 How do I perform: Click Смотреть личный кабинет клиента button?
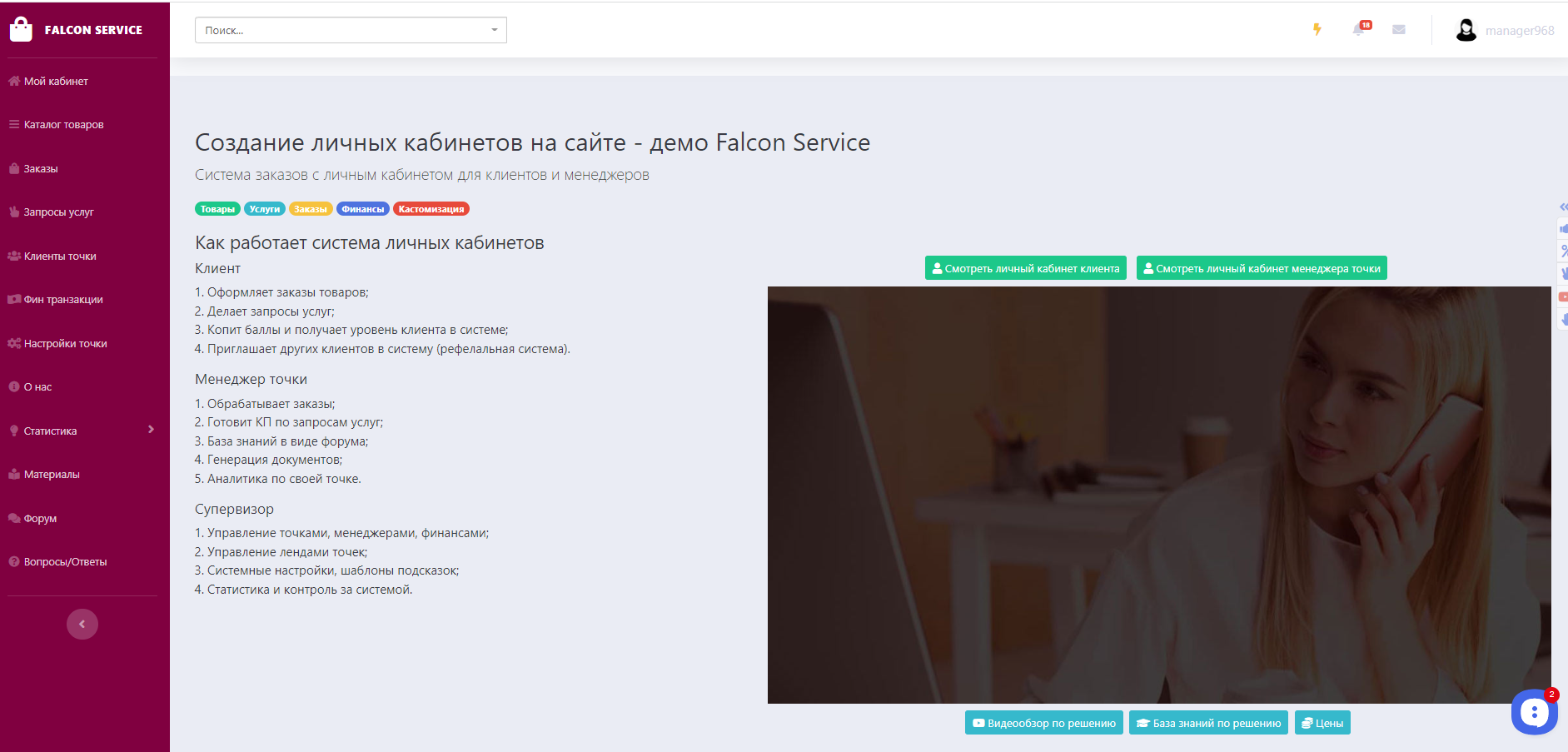[x=1026, y=268]
